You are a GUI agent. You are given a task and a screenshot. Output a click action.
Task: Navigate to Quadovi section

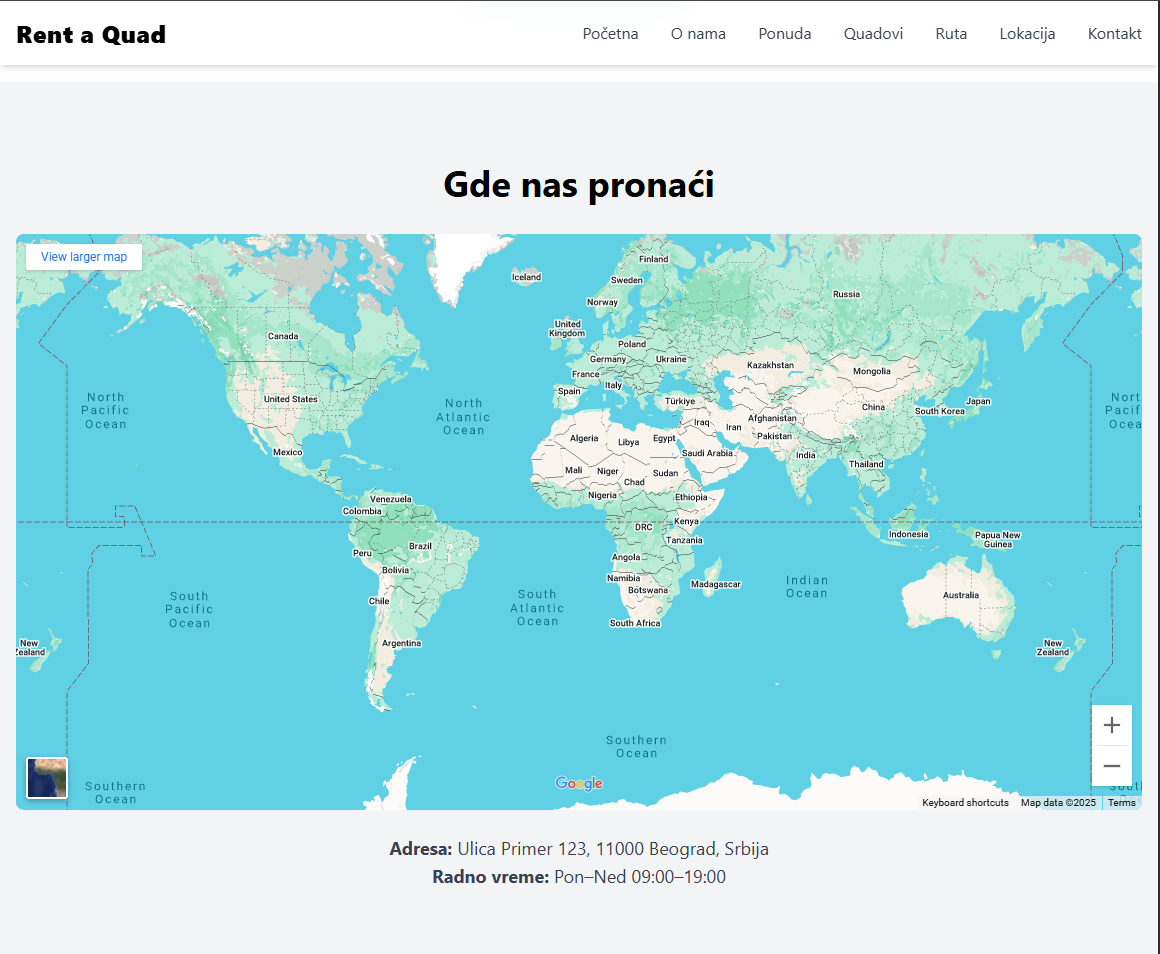(x=873, y=34)
